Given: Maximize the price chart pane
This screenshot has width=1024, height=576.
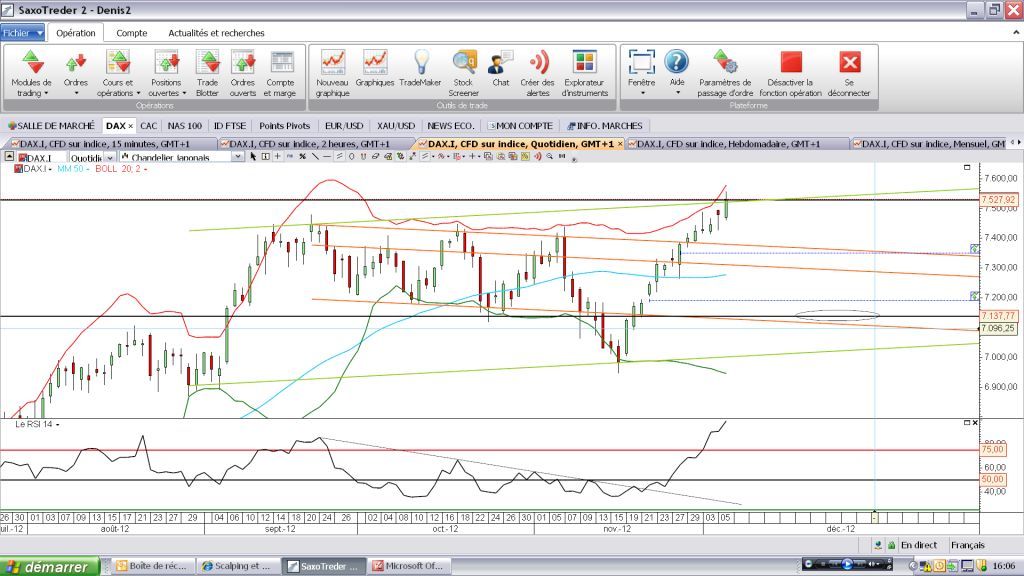Looking at the screenshot, I should [967, 167].
